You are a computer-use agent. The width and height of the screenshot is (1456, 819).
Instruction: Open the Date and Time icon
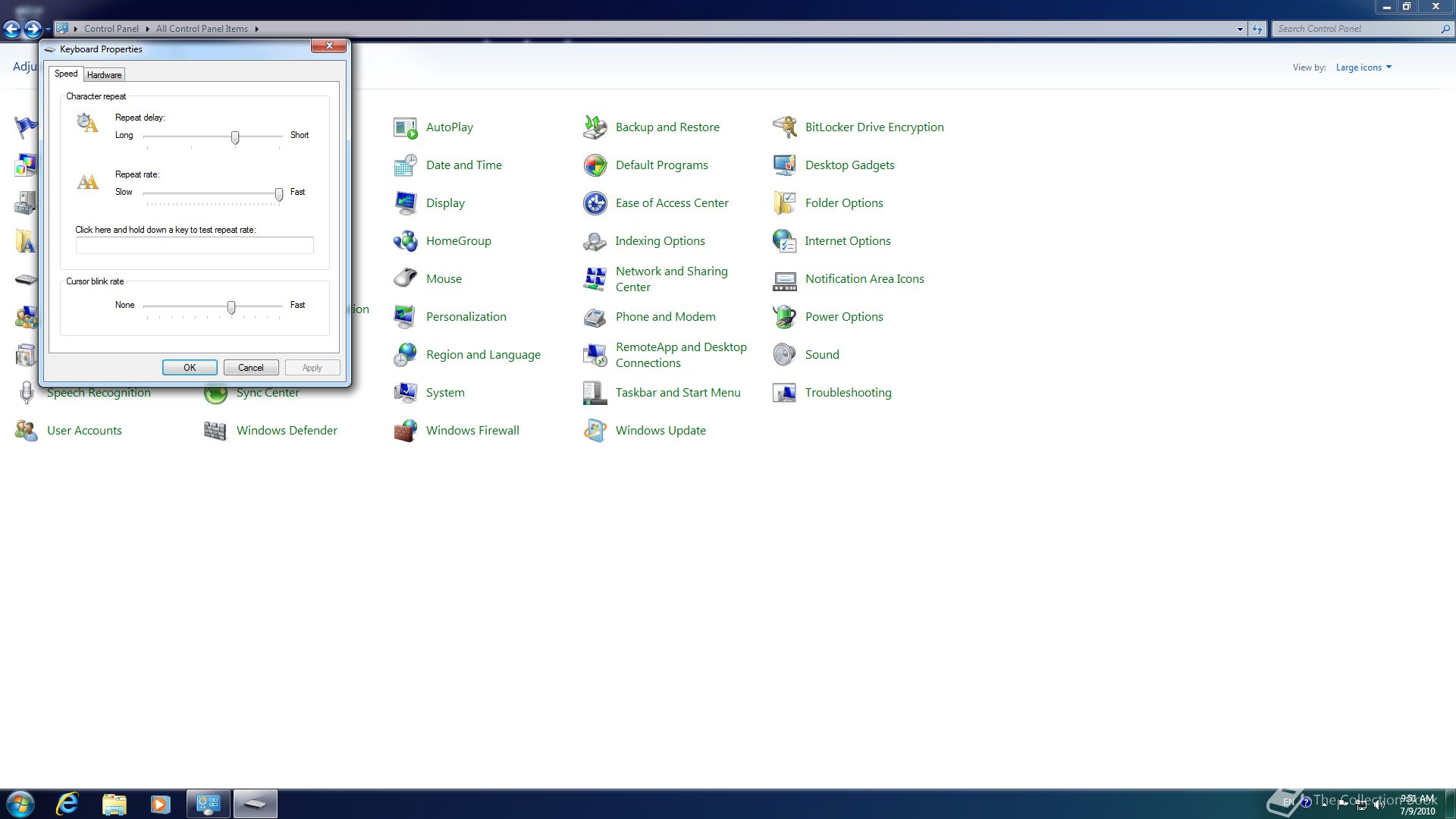click(406, 165)
